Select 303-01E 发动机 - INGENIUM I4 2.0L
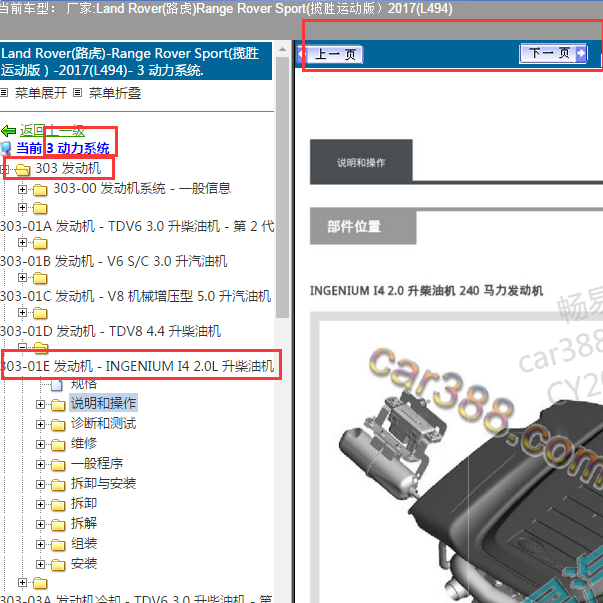The width and height of the screenshot is (603, 603). pos(137,366)
